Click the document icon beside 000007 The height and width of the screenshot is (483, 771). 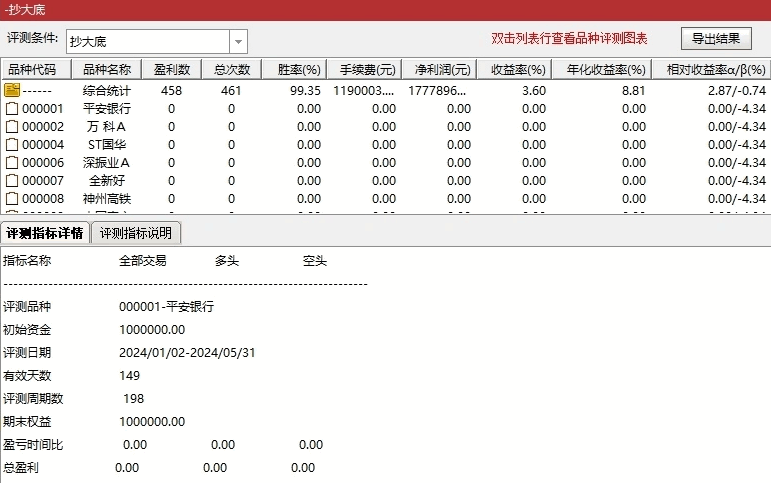click(x=12, y=181)
